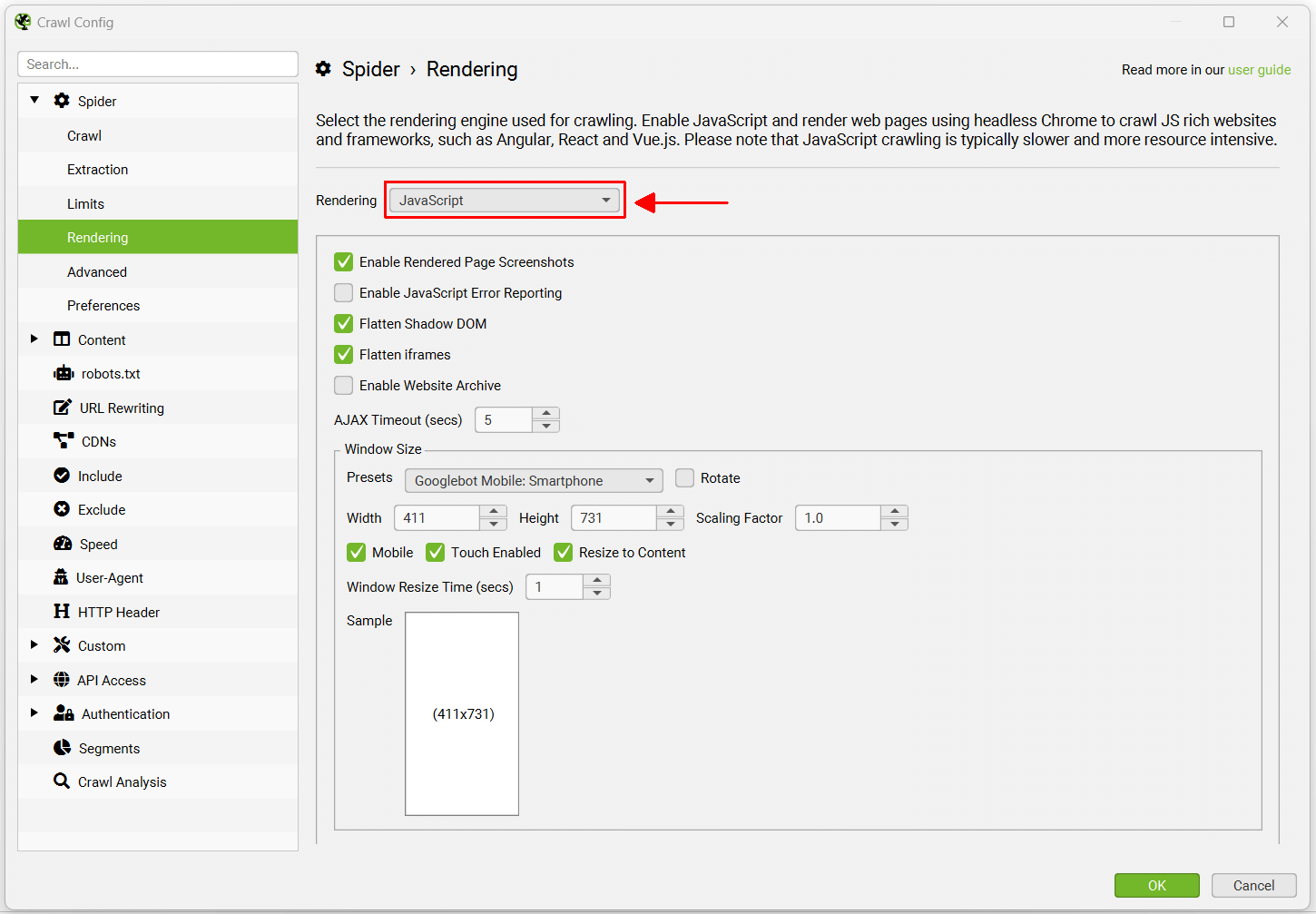Viewport: 1316px width, 914px height.
Task: Decrease AJAX Timeout with down arrow
Action: pyautogui.click(x=546, y=427)
